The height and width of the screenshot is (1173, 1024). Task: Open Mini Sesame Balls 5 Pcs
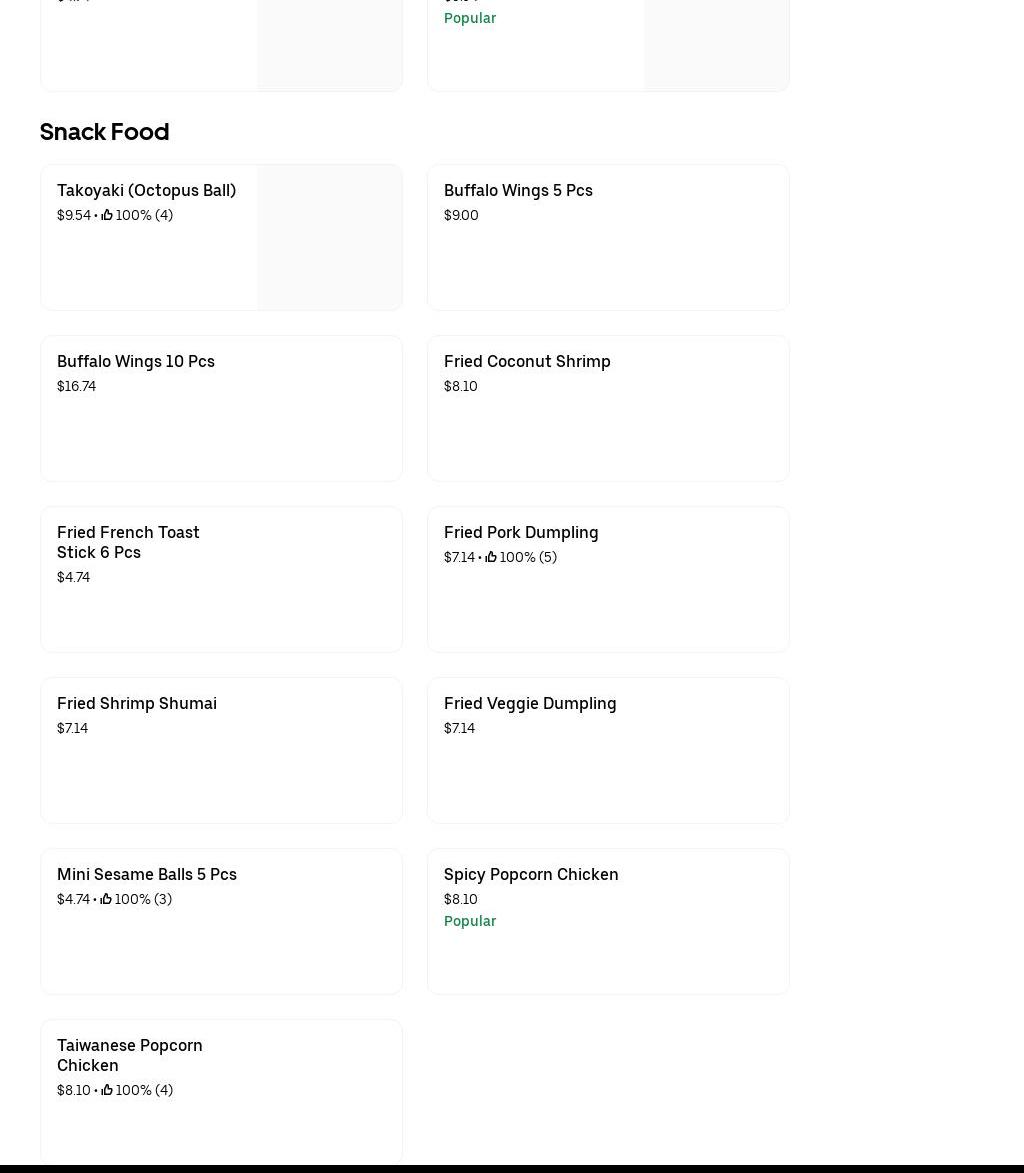147,874
